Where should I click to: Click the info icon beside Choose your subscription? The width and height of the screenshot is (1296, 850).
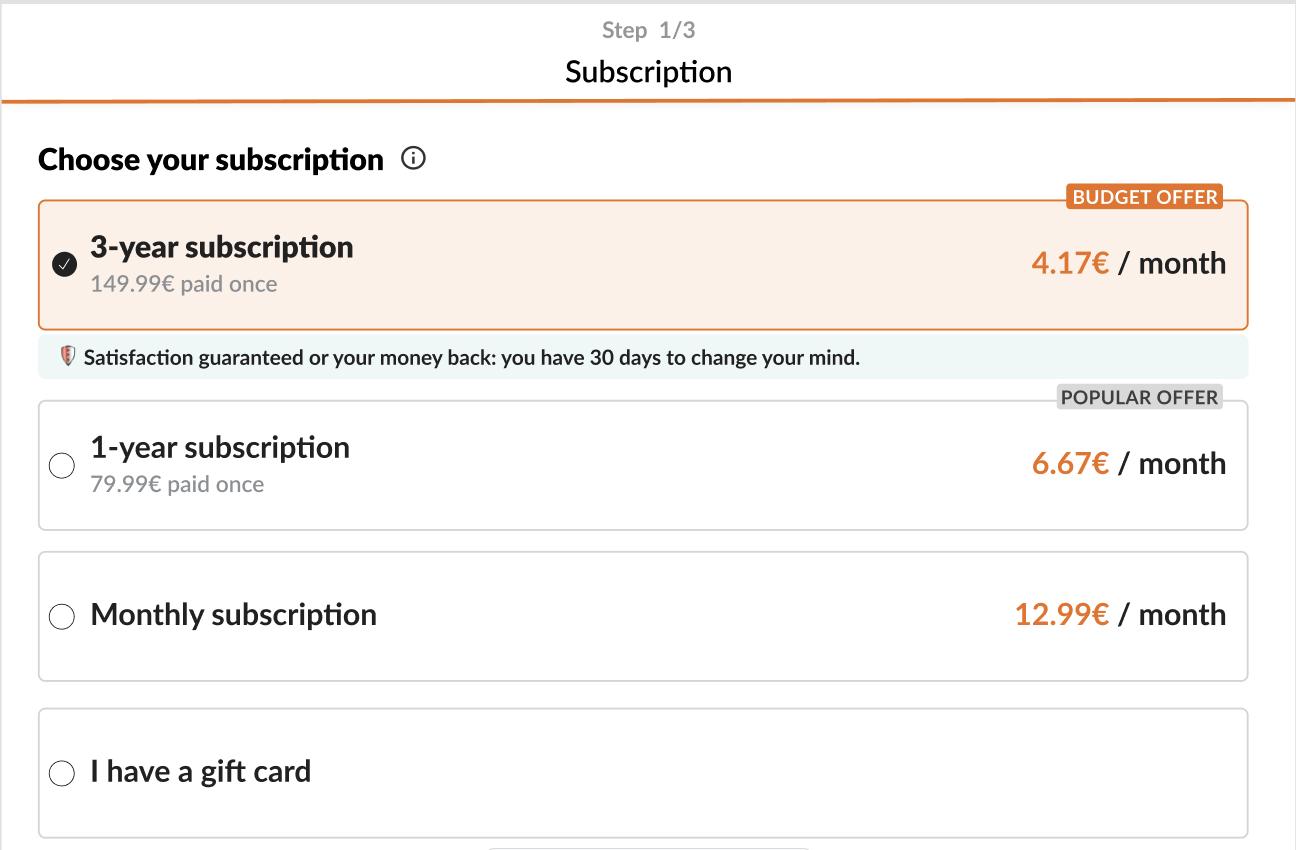click(413, 158)
